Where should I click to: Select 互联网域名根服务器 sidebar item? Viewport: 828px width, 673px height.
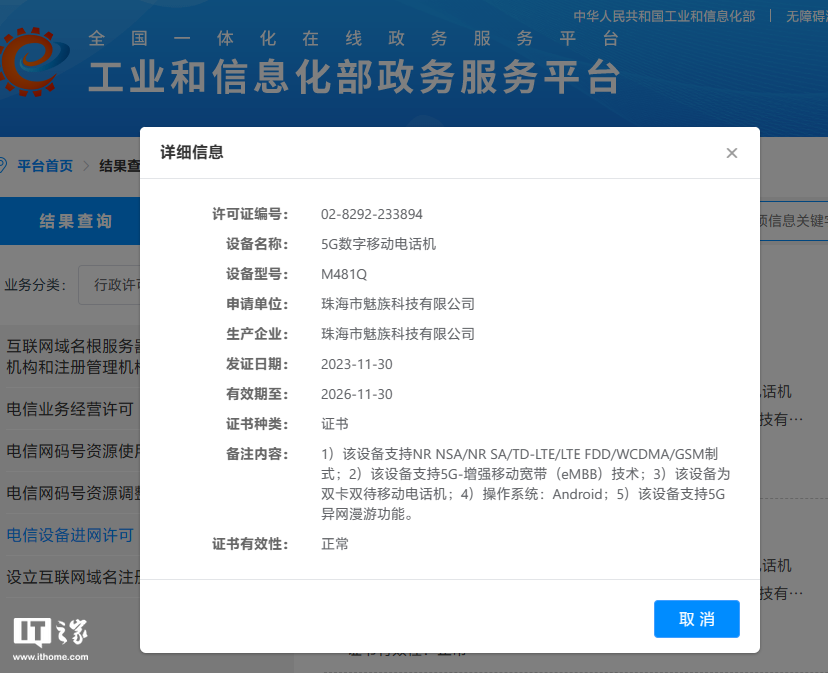[73, 357]
